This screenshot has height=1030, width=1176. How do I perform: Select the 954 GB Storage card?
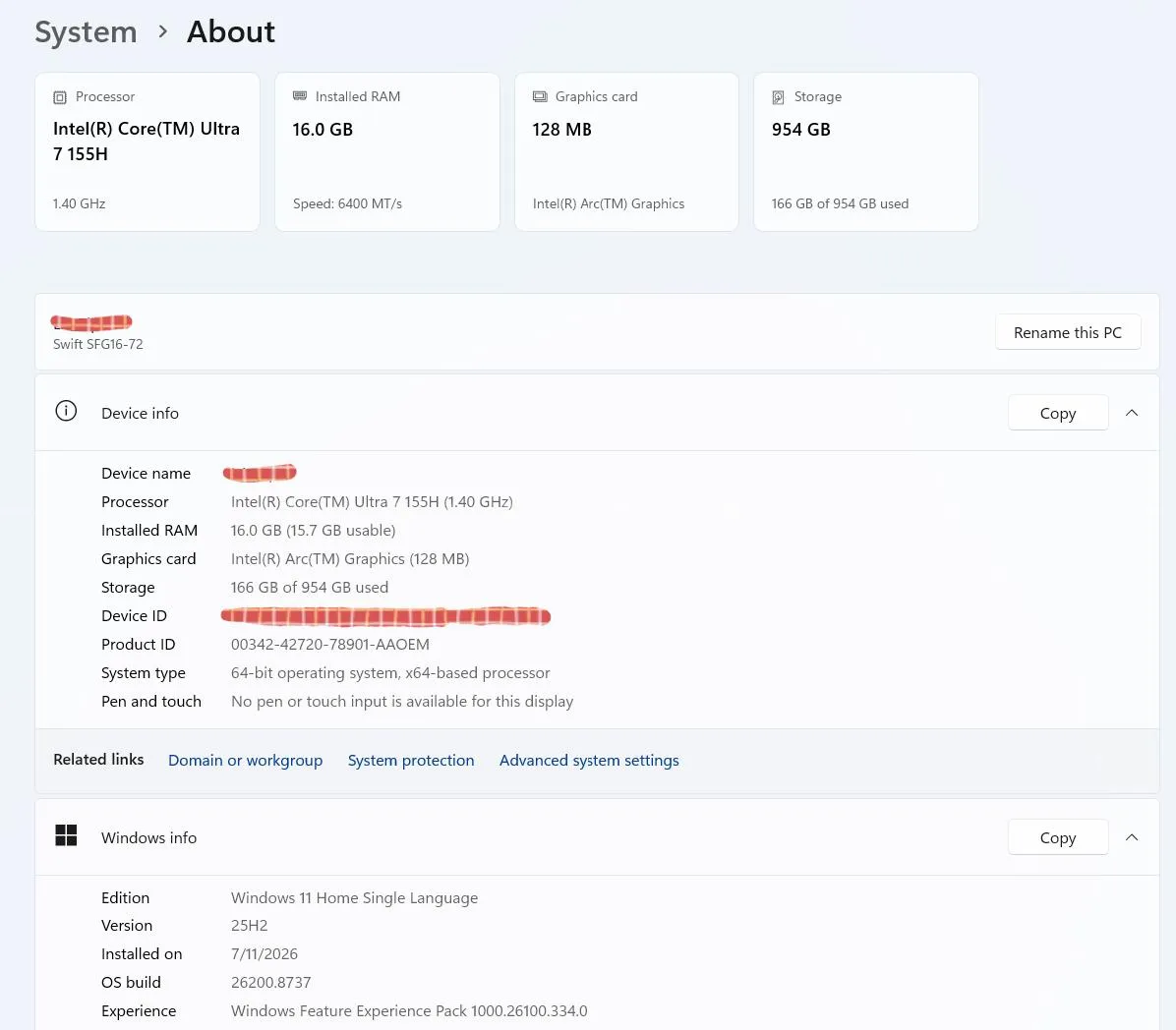pos(866,152)
